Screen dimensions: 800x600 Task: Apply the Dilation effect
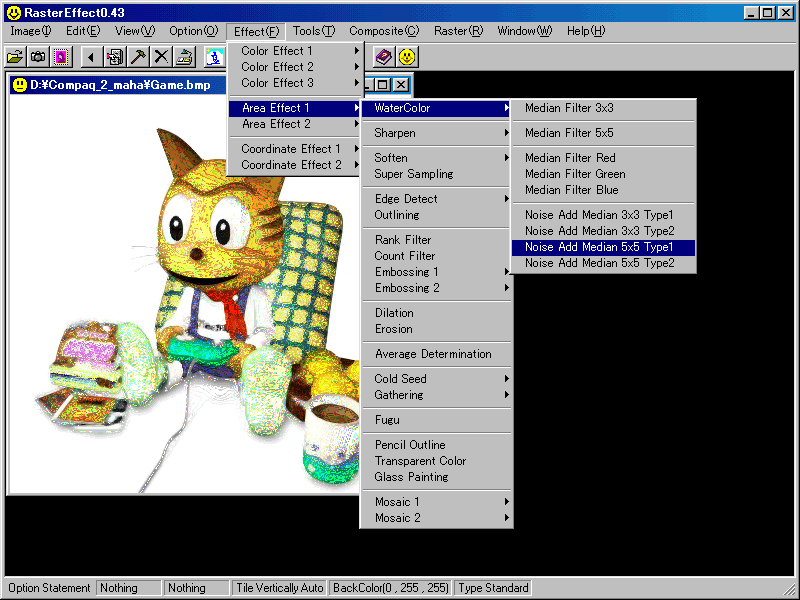point(437,313)
